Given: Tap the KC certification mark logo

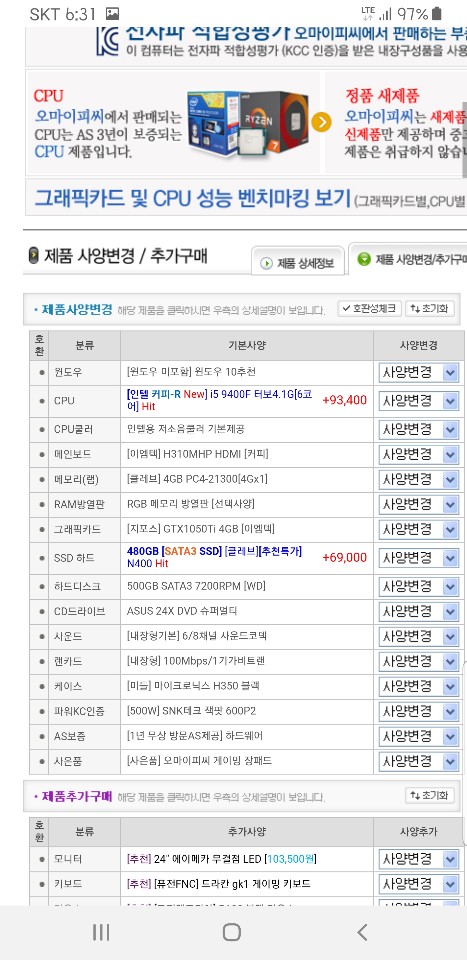Looking at the screenshot, I should coord(108,42).
